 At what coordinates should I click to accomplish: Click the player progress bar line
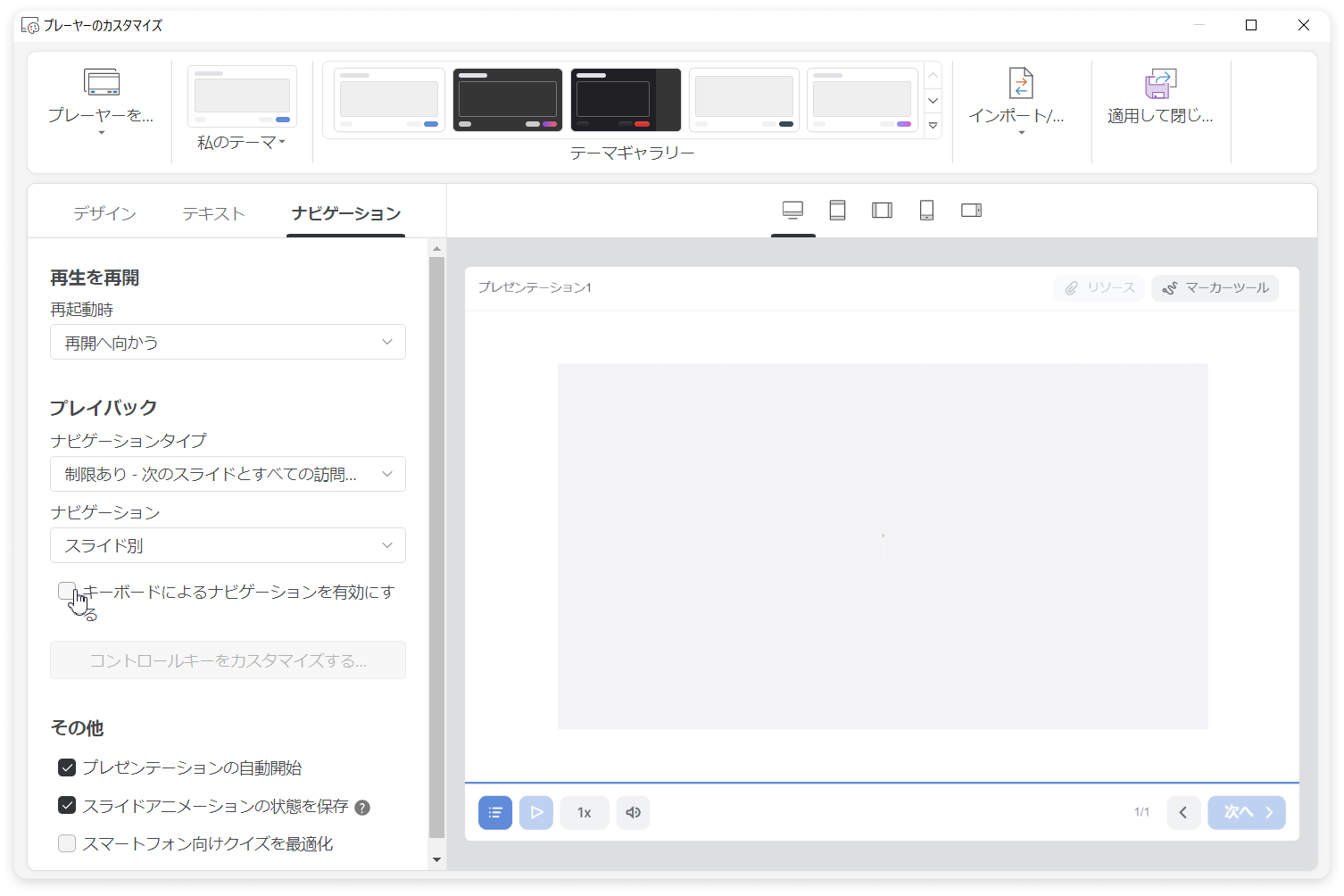(x=882, y=783)
